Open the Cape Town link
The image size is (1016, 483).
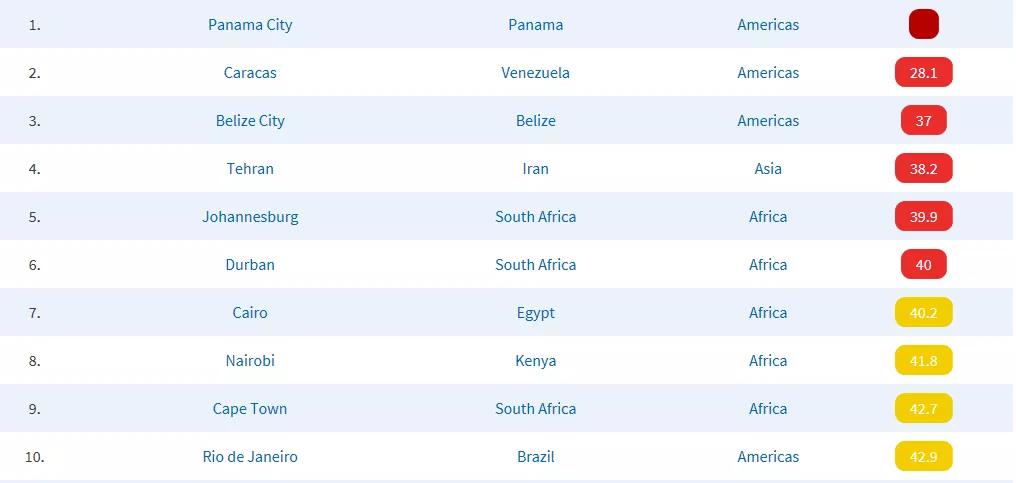point(250,409)
